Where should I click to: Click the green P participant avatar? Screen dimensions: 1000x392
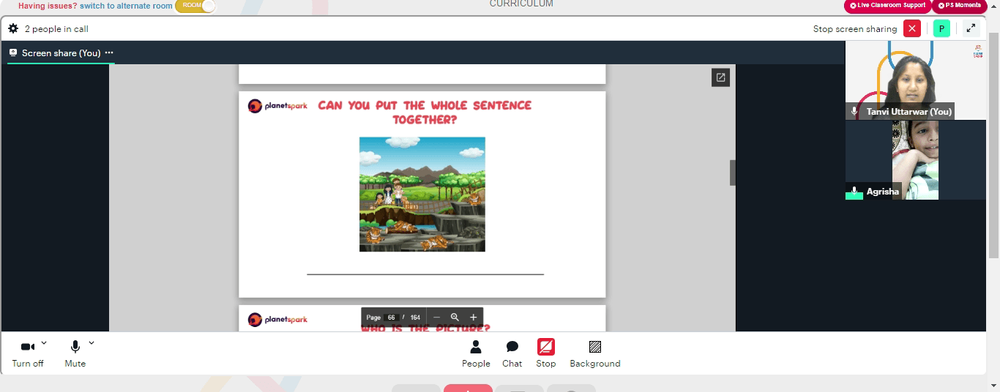coord(941,29)
